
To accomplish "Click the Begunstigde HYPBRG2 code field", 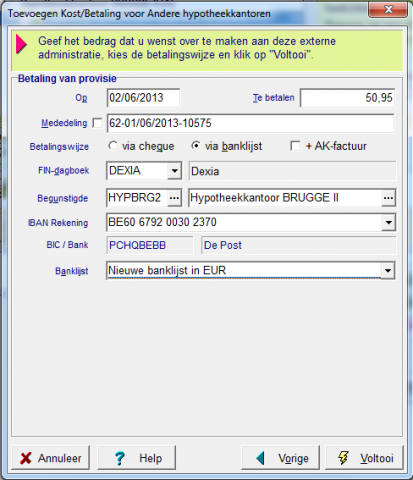I will [x=137, y=198].
